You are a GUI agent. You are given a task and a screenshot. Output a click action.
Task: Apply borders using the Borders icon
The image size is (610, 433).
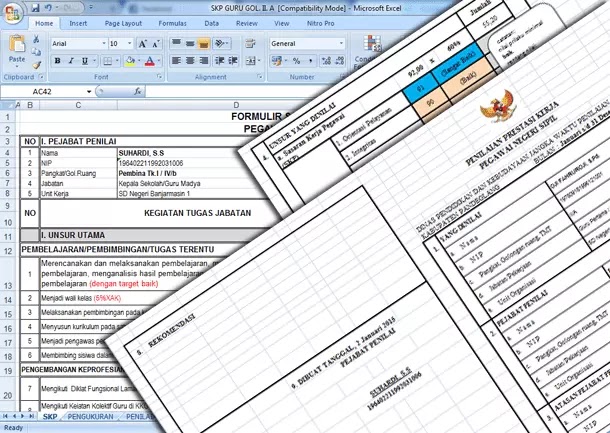click(106, 61)
